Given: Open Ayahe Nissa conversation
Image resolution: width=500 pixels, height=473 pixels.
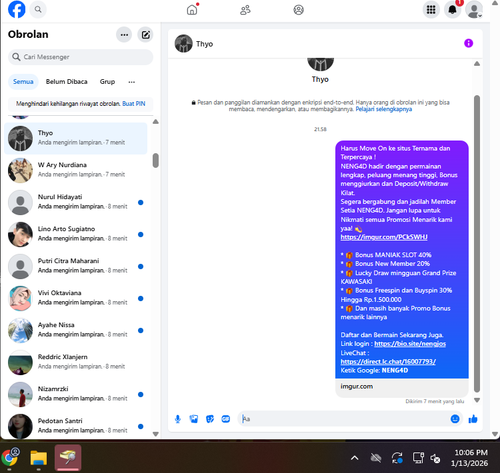Looking at the screenshot, I should click(x=76, y=330).
